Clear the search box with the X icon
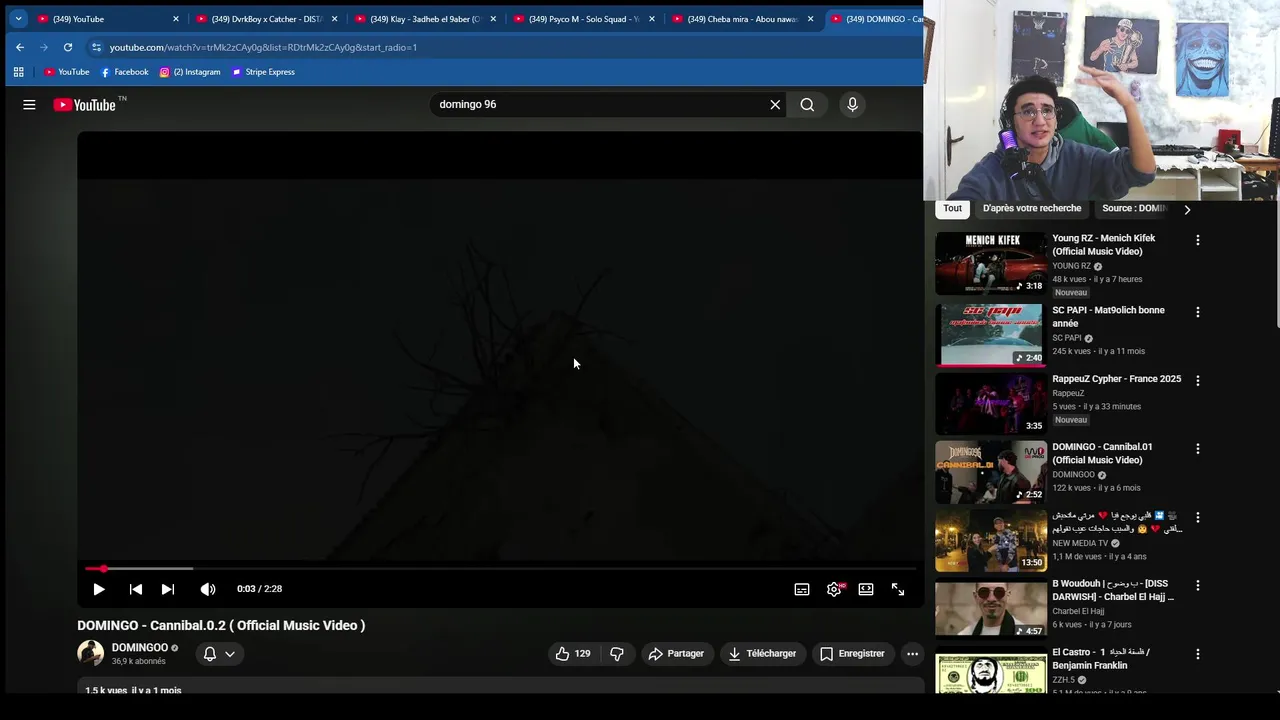 pos(775,104)
